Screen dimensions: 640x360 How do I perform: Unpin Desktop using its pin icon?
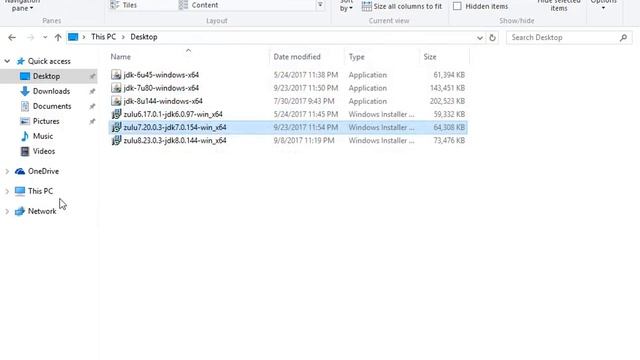click(92, 76)
